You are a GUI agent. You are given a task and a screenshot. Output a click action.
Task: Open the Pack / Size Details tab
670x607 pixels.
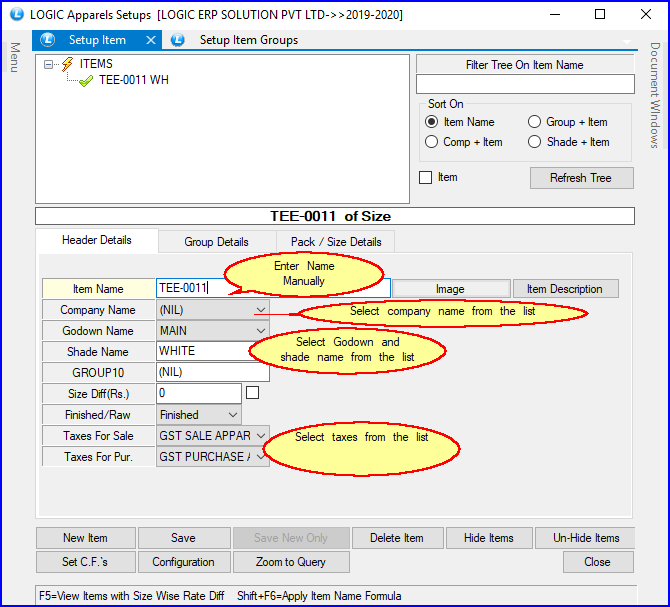coord(336,242)
